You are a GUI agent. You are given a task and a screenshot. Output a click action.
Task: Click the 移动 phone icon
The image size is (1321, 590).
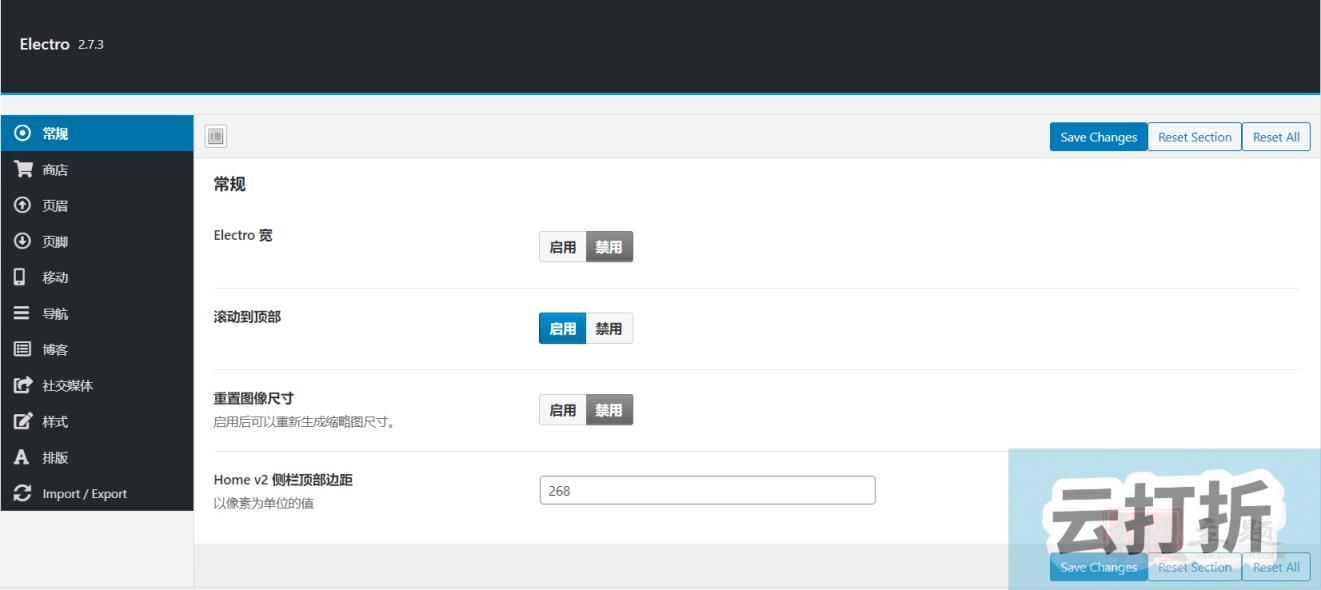point(19,278)
